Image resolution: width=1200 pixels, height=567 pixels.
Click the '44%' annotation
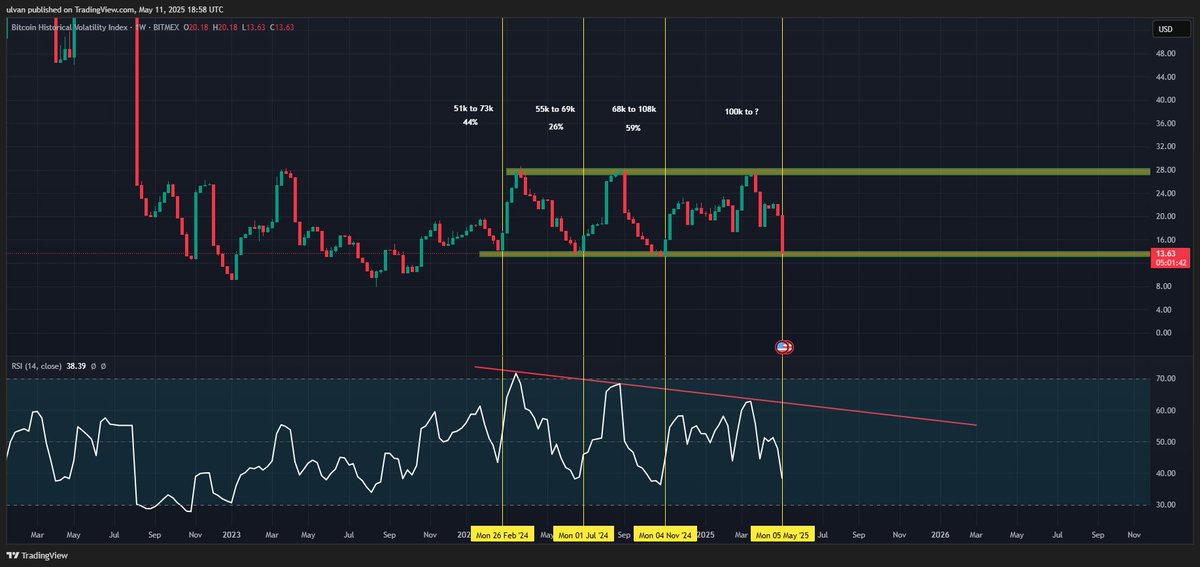click(x=471, y=123)
